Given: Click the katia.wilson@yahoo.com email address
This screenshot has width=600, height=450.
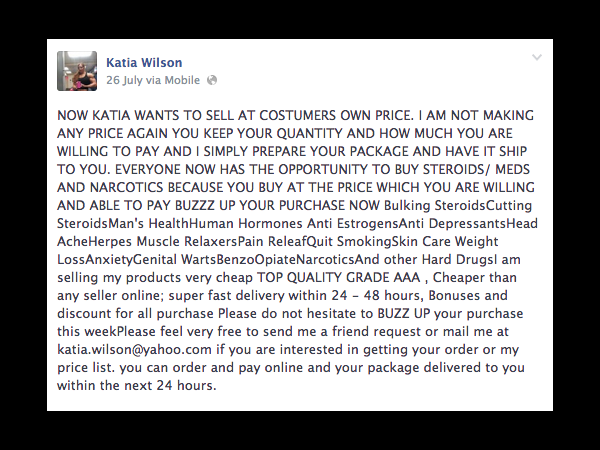Looking at the screenshot, I should 134,349.
